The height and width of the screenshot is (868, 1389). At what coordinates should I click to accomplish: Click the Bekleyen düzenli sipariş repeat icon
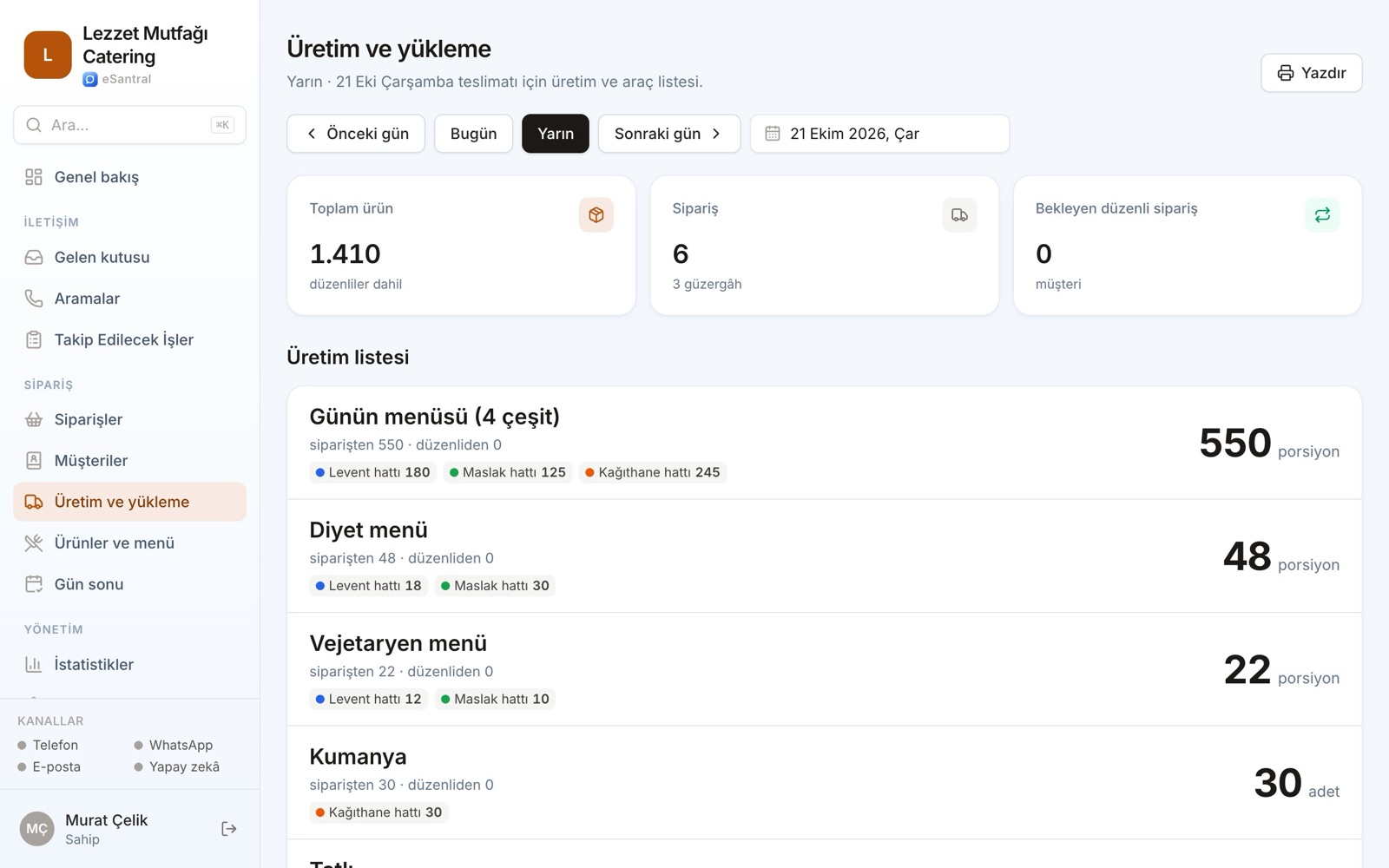point(1322,214)
